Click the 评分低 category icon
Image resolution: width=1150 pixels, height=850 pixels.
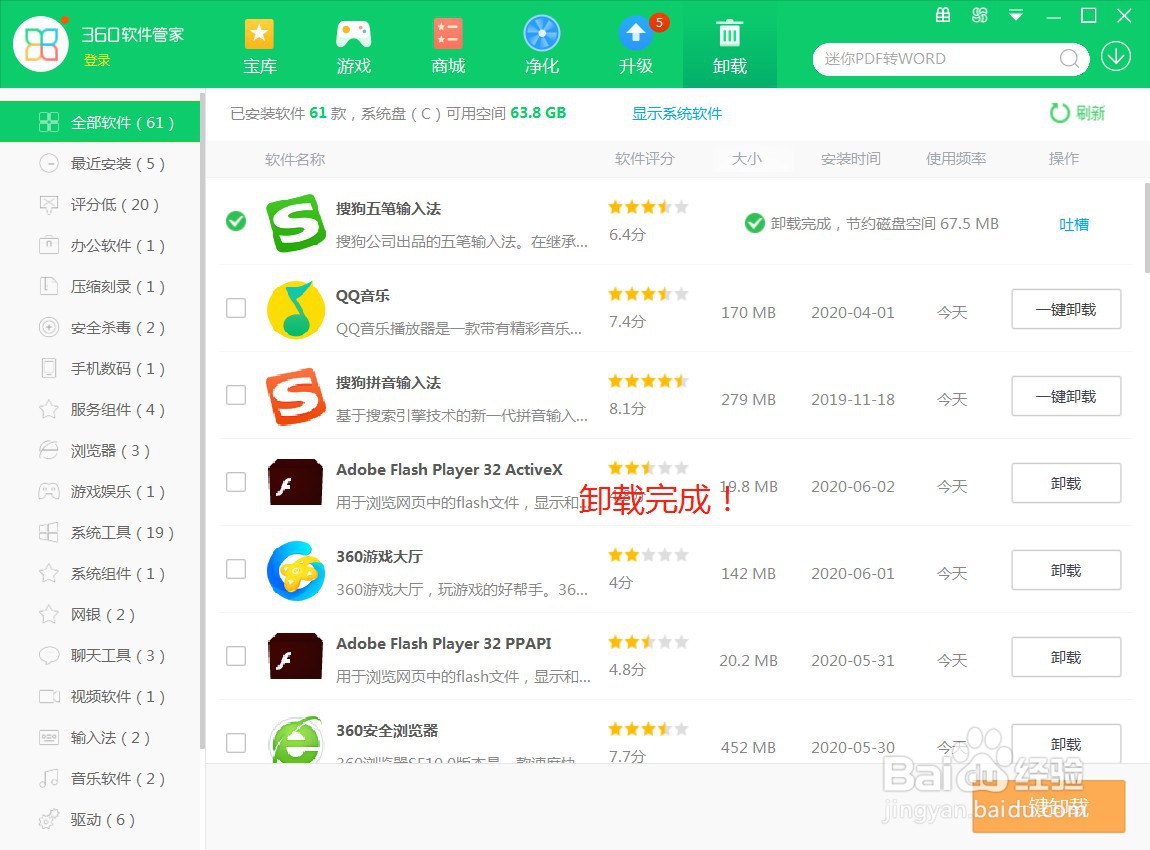[48, 205]
